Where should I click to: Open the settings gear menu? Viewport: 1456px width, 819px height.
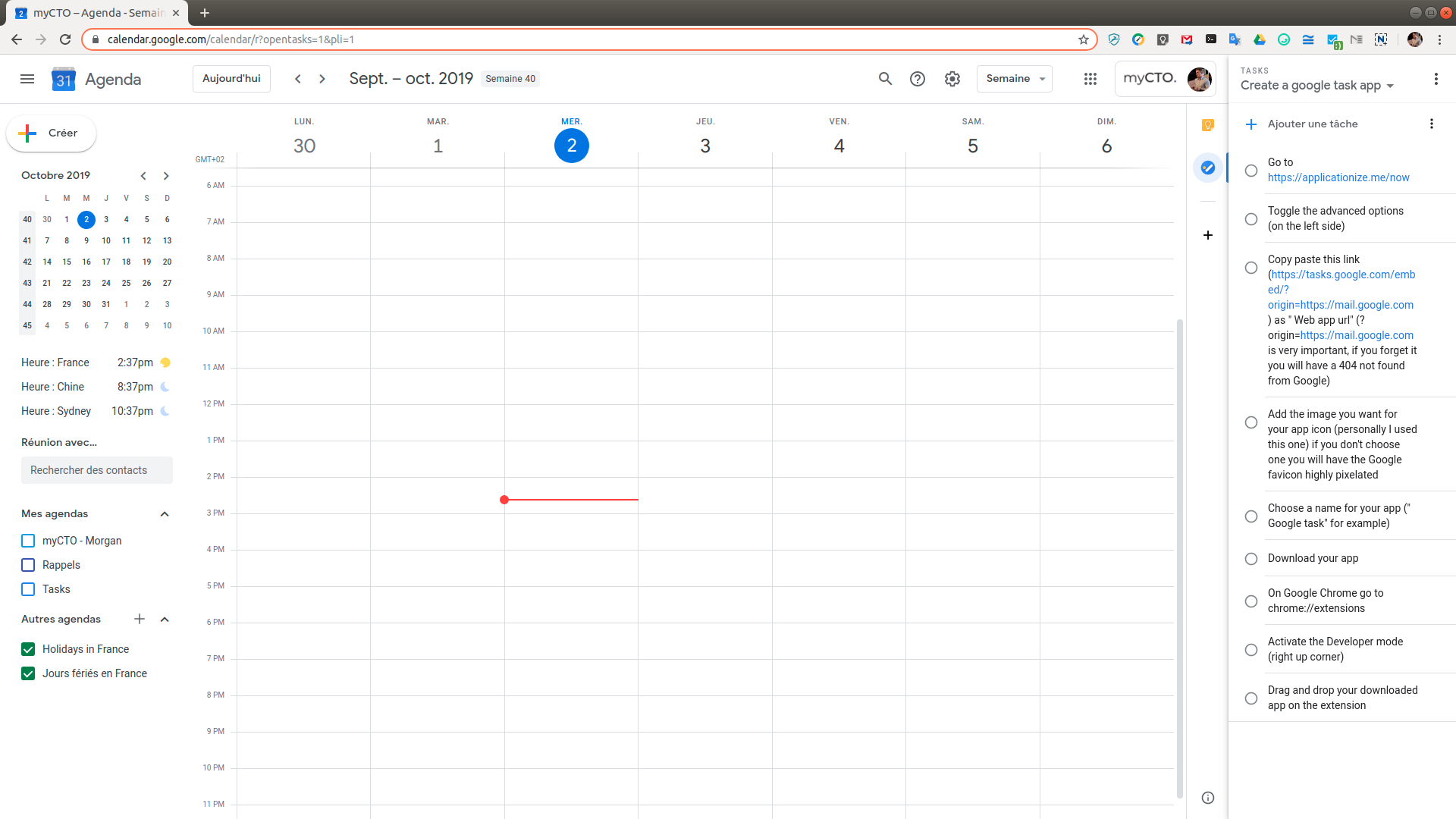(952, 79)
